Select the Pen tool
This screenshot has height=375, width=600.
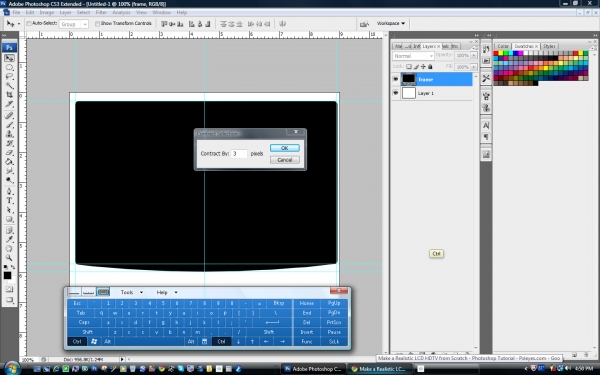(10, 191)
